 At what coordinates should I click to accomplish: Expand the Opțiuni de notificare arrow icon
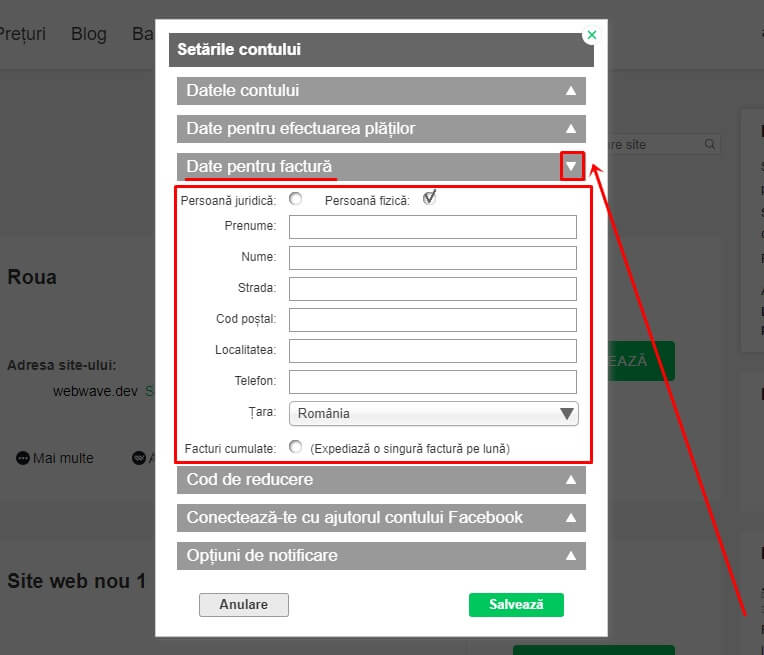pos(571,556)
